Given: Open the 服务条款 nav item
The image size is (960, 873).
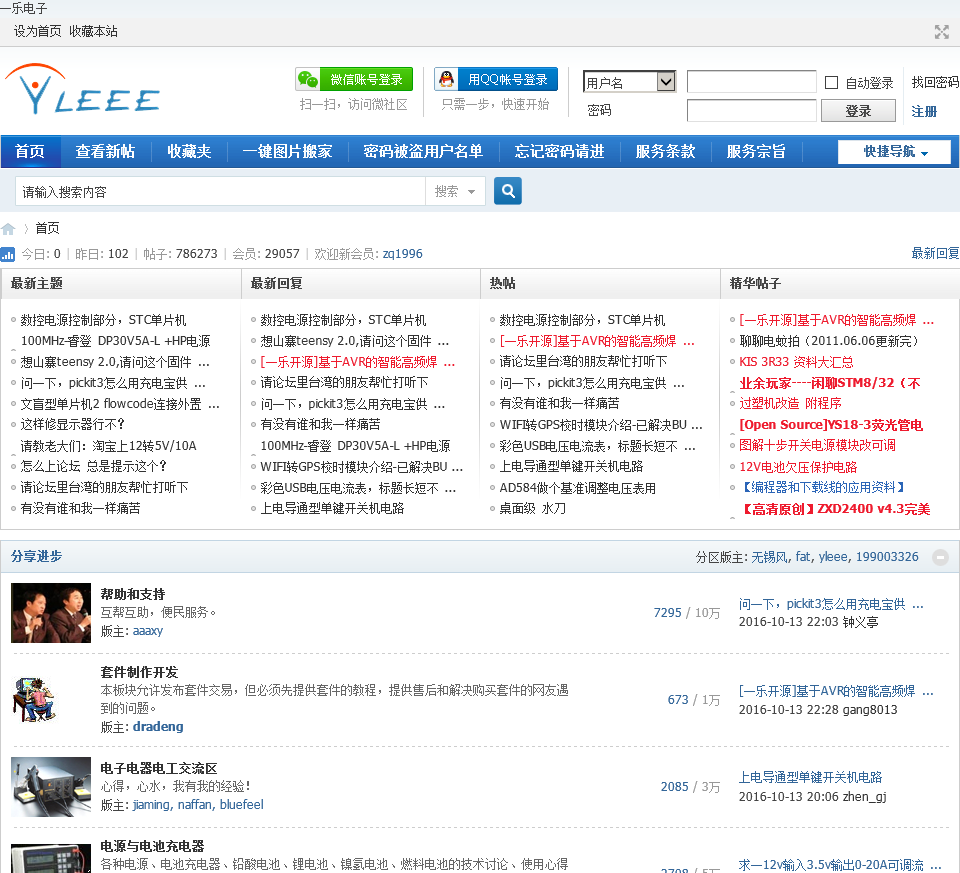Looking at the screenshot, I should (665, 152).
